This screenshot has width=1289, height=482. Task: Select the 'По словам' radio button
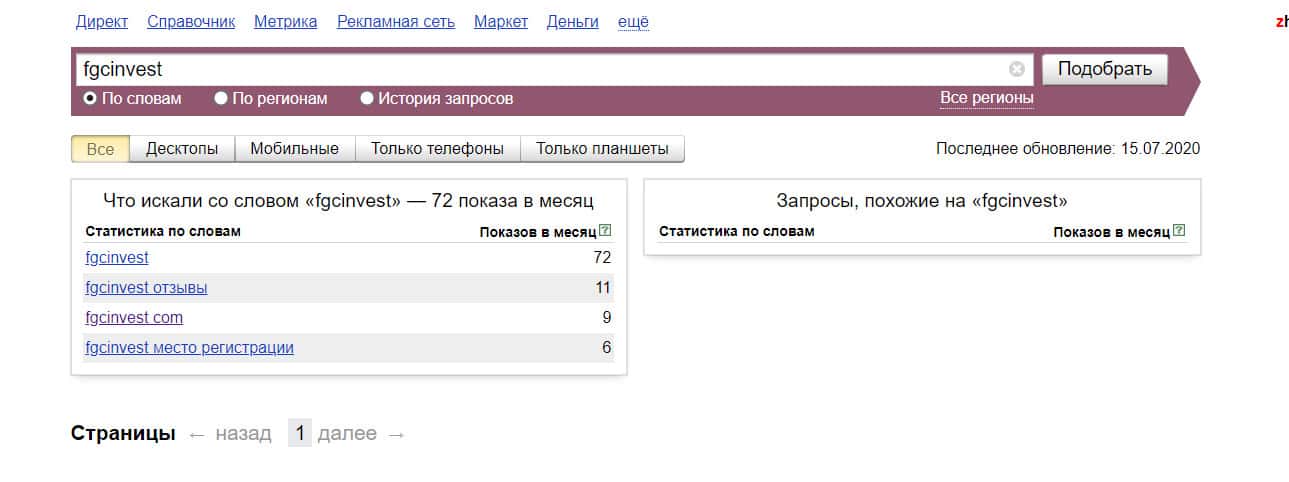point(90,98)
